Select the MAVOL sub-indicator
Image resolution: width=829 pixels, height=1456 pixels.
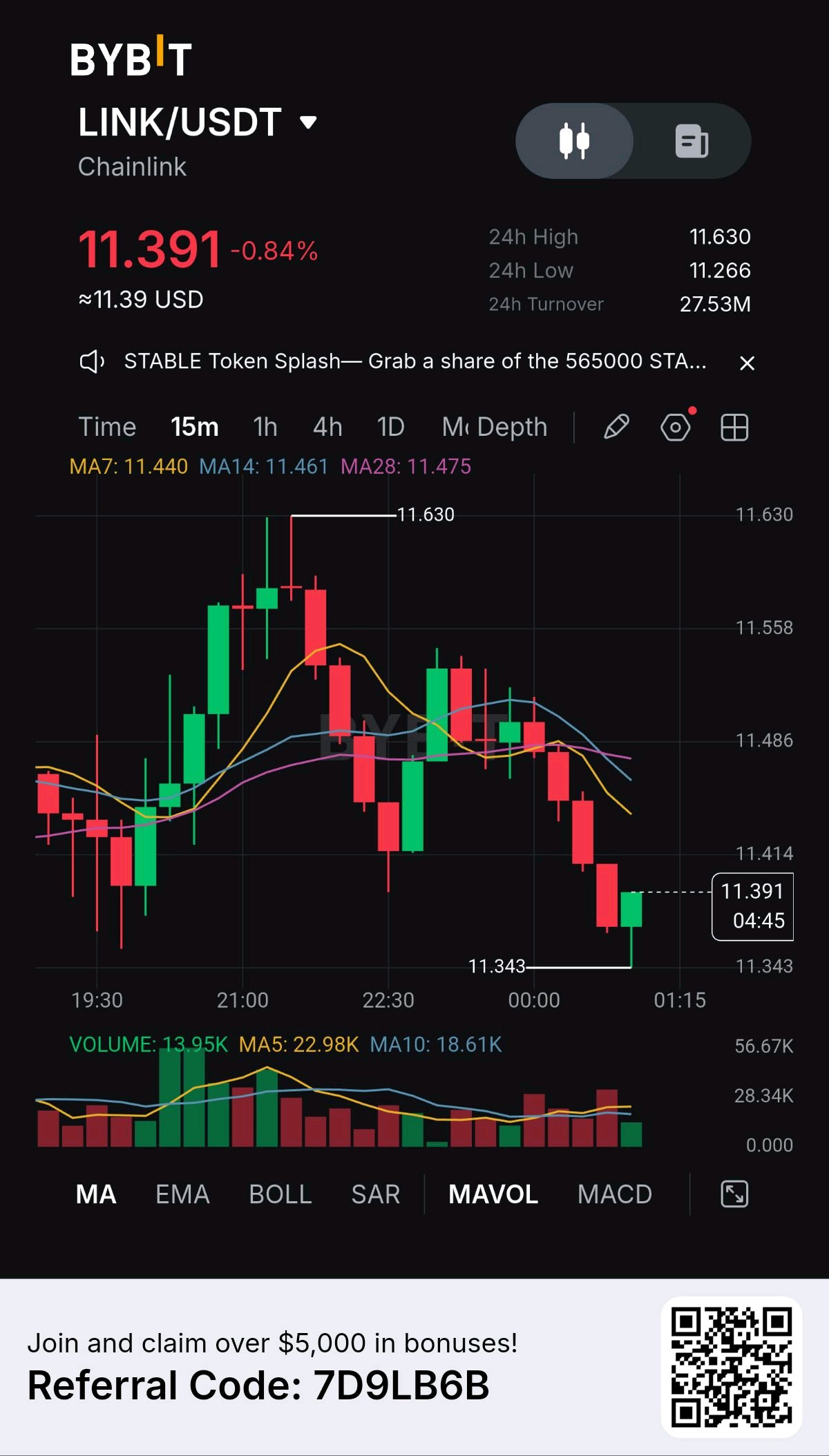[x=493, y=1194]
